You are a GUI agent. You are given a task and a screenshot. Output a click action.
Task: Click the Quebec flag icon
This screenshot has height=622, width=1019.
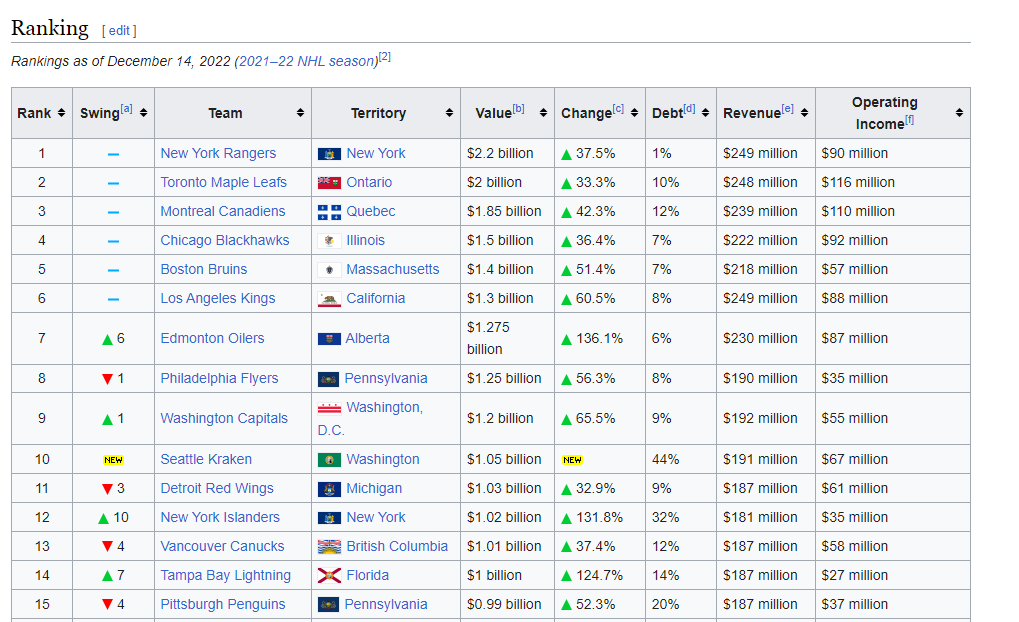coord(329,212)
